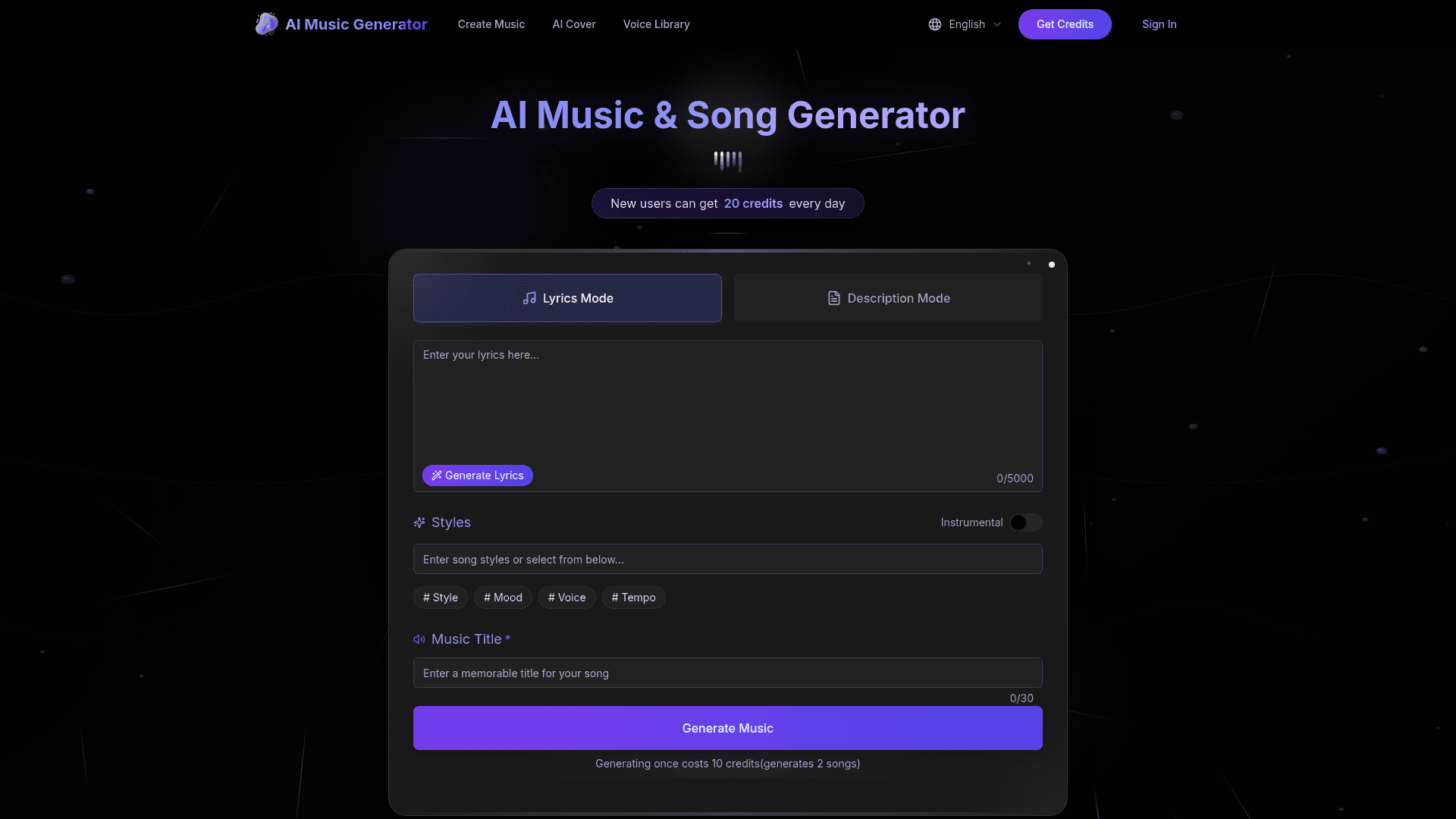The height and width of the screenshot is (819, 1456).
Task: Click the audio waveform bars under the headline
Action: (x=728, y=161)
